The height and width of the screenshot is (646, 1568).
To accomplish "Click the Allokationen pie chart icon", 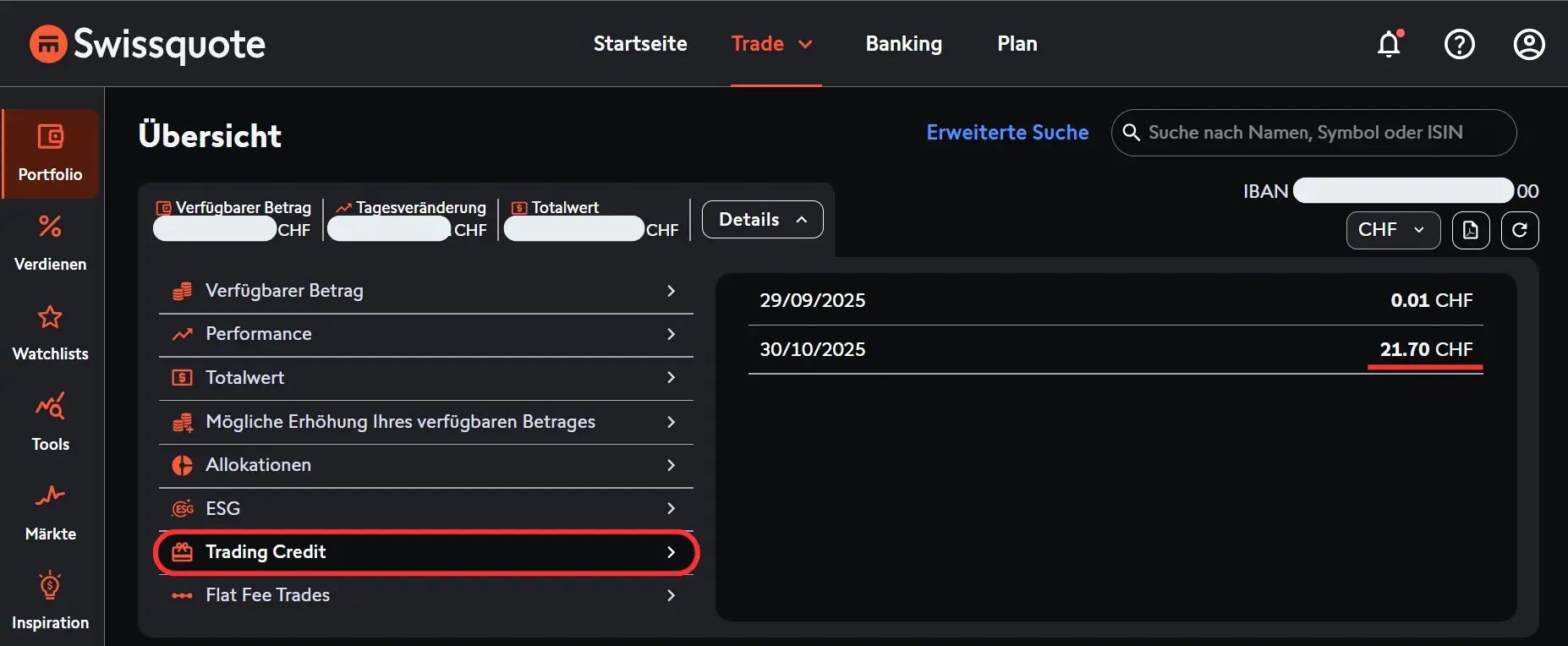I will coord(182,465).
